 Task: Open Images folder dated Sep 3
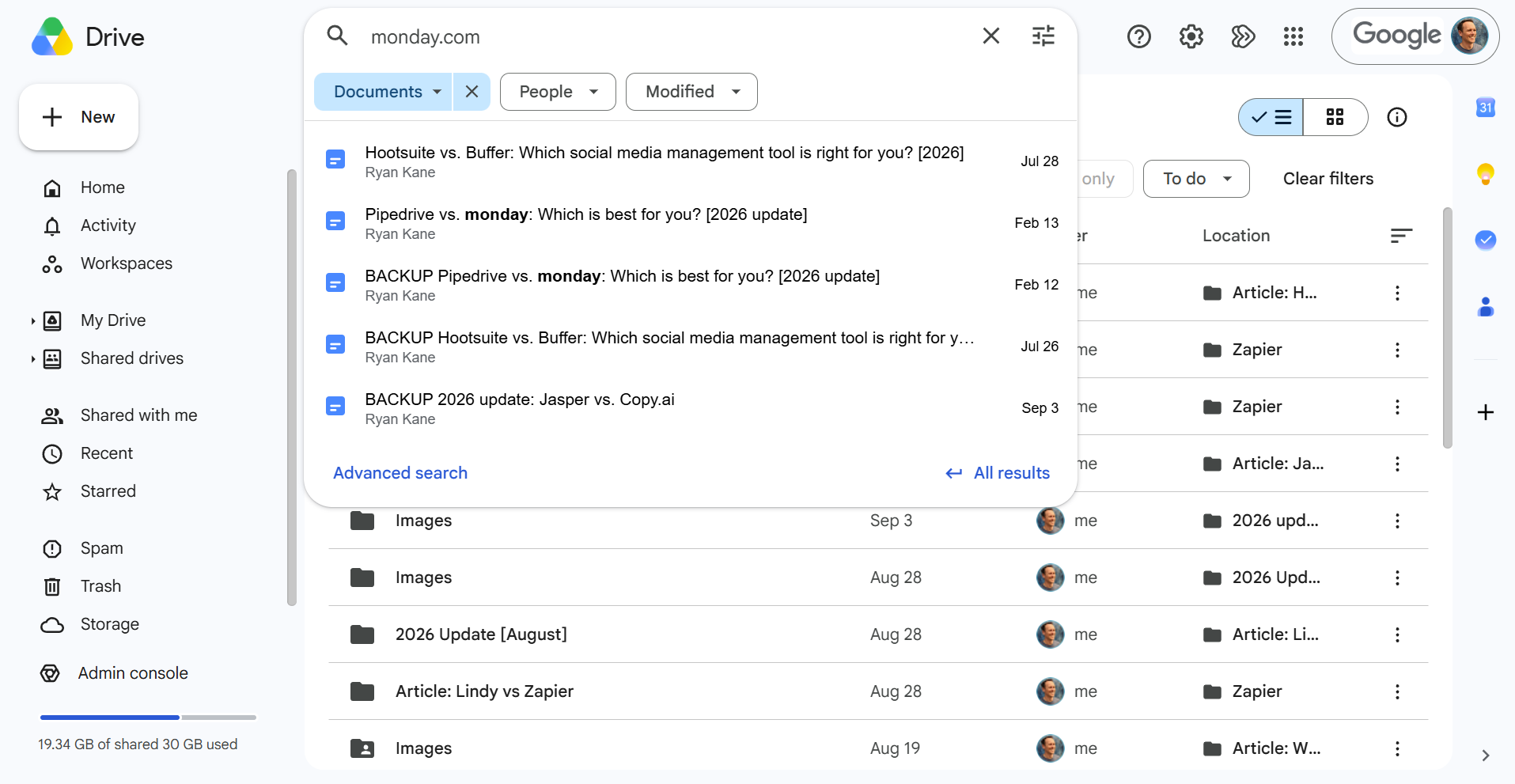point(423,521)
